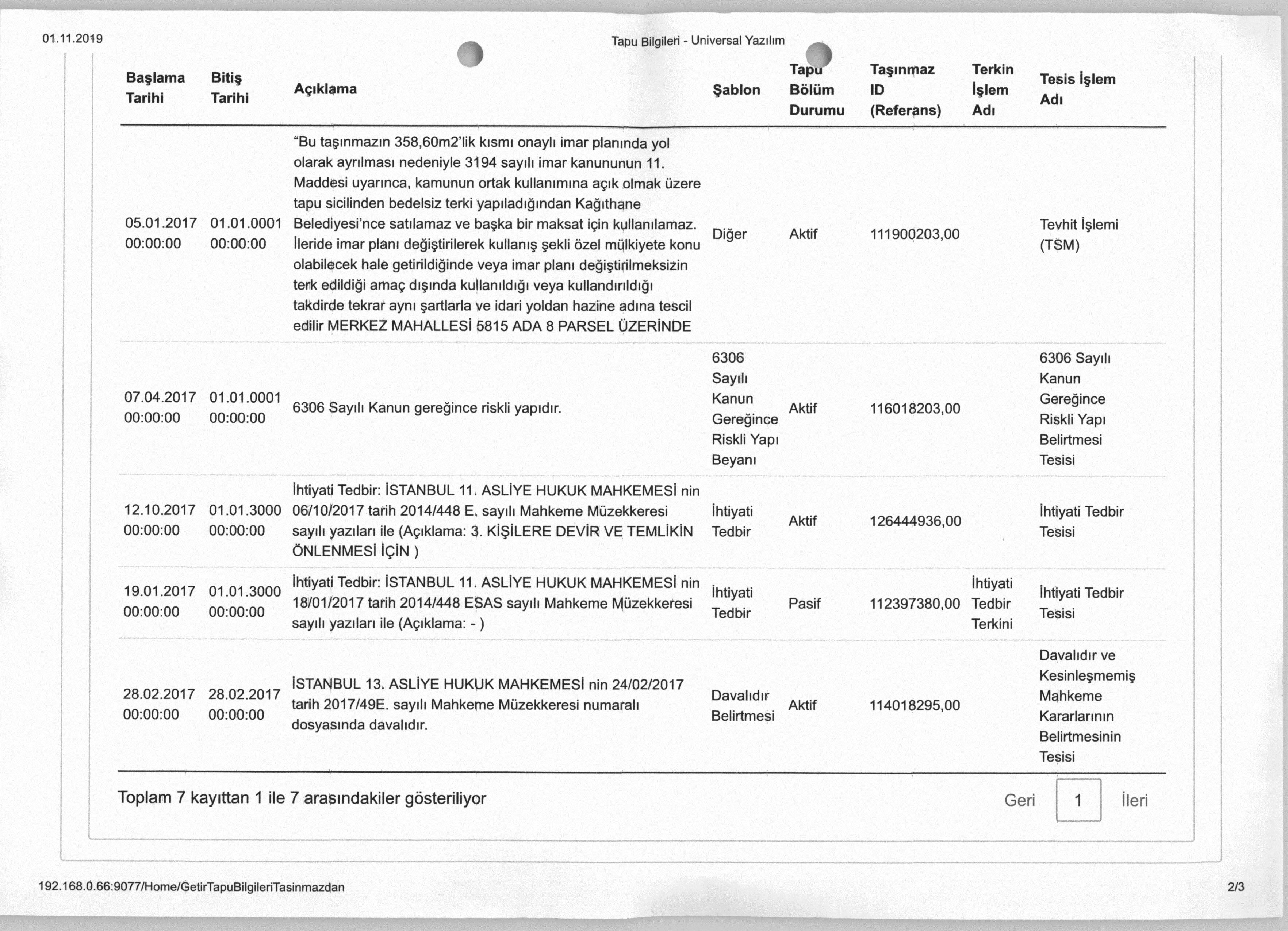
Task: Select end date 28.02.2017 in Bitiş column
Action: [x=244, y=704]
